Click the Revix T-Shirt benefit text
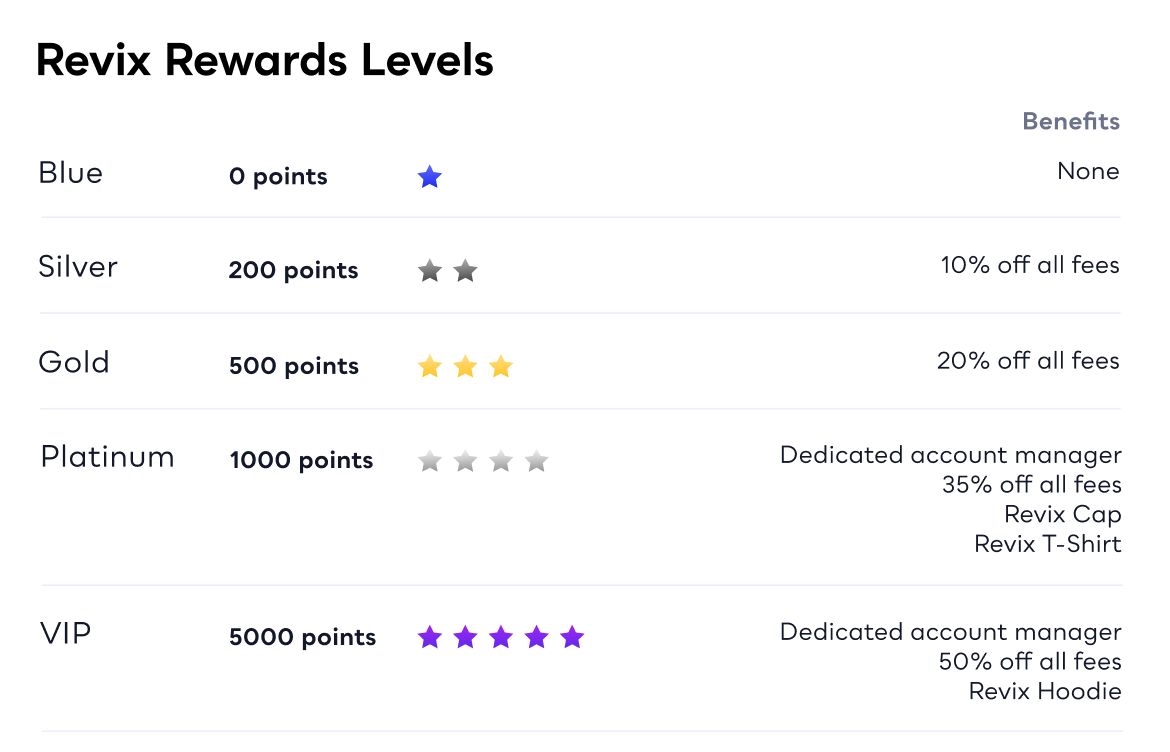 pyautogui.click(x=1048, y=544)
